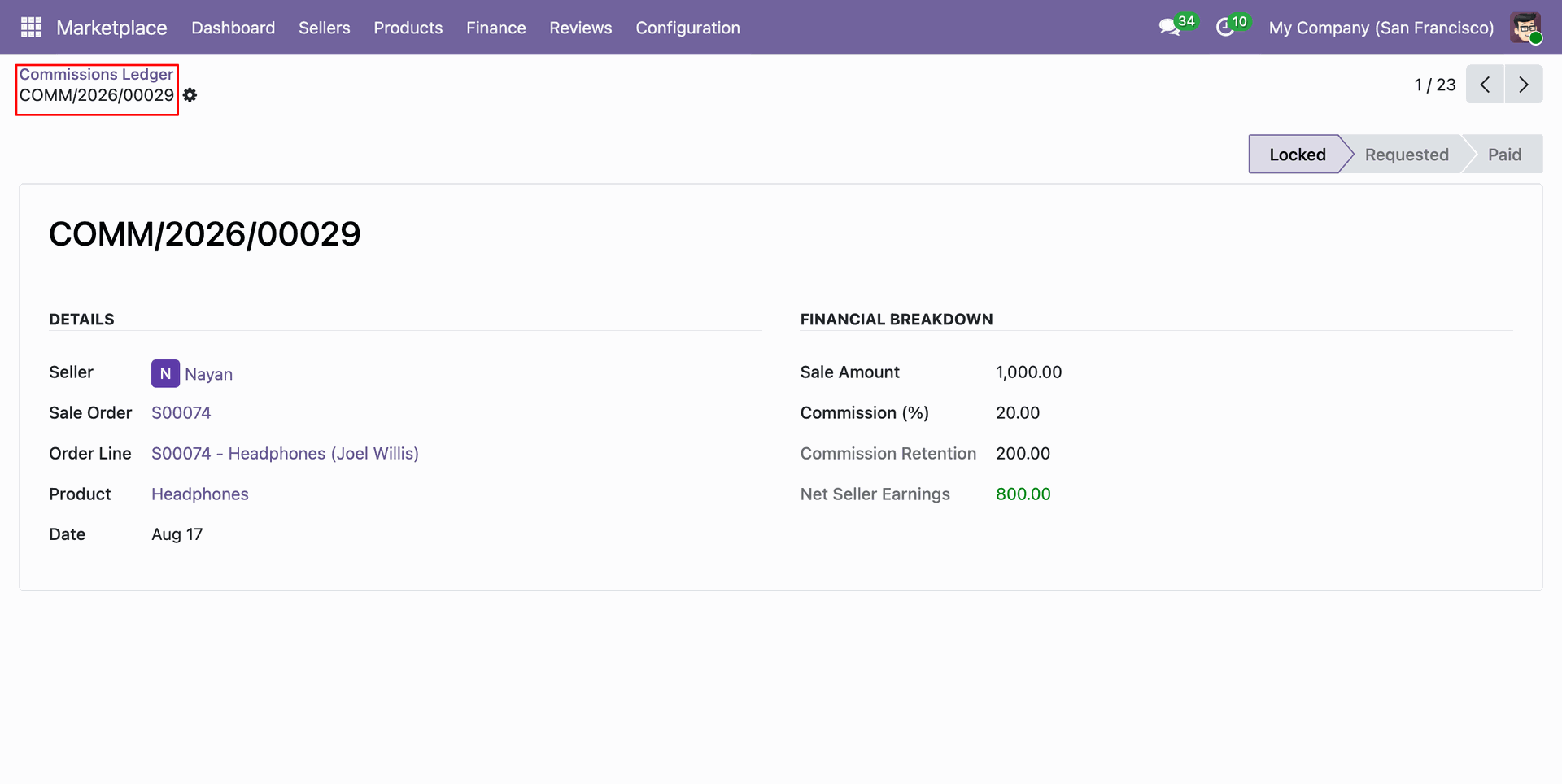Click the Aug 17 date value
Viewport: 1562px width, 784px height.
click(177, 534)
